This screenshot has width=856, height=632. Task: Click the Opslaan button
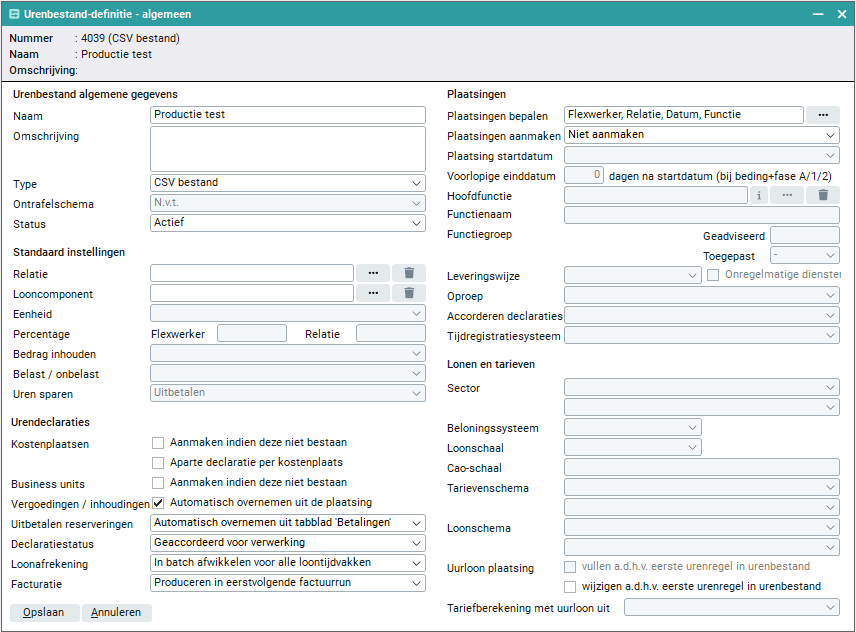(x=44, y=612)
